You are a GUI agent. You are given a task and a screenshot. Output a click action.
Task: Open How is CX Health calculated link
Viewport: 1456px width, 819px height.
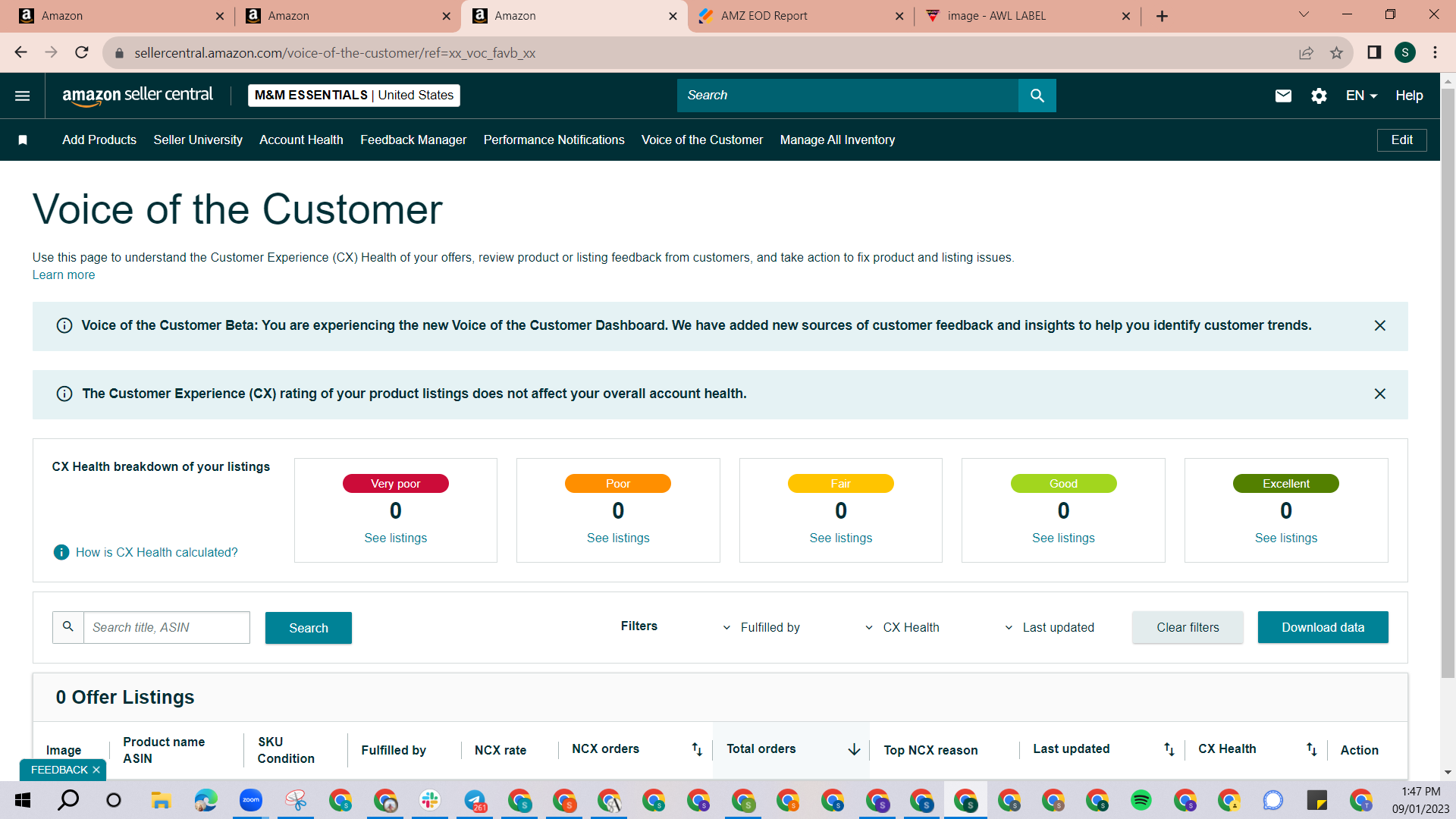pyautogui.click(x=157, y=552)
